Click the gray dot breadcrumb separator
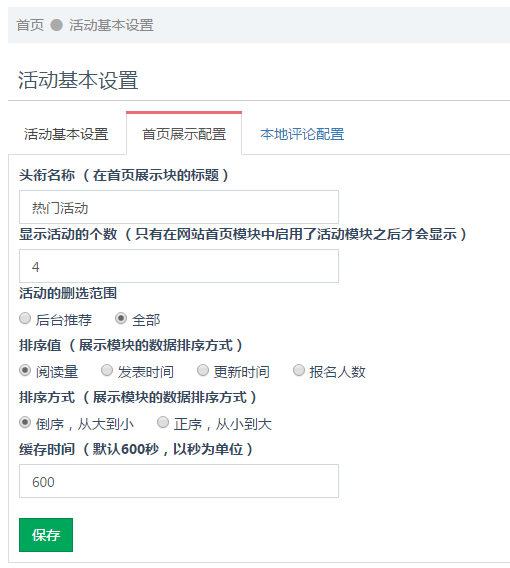This screenshot has height=568, width=510. coord(56,25)
